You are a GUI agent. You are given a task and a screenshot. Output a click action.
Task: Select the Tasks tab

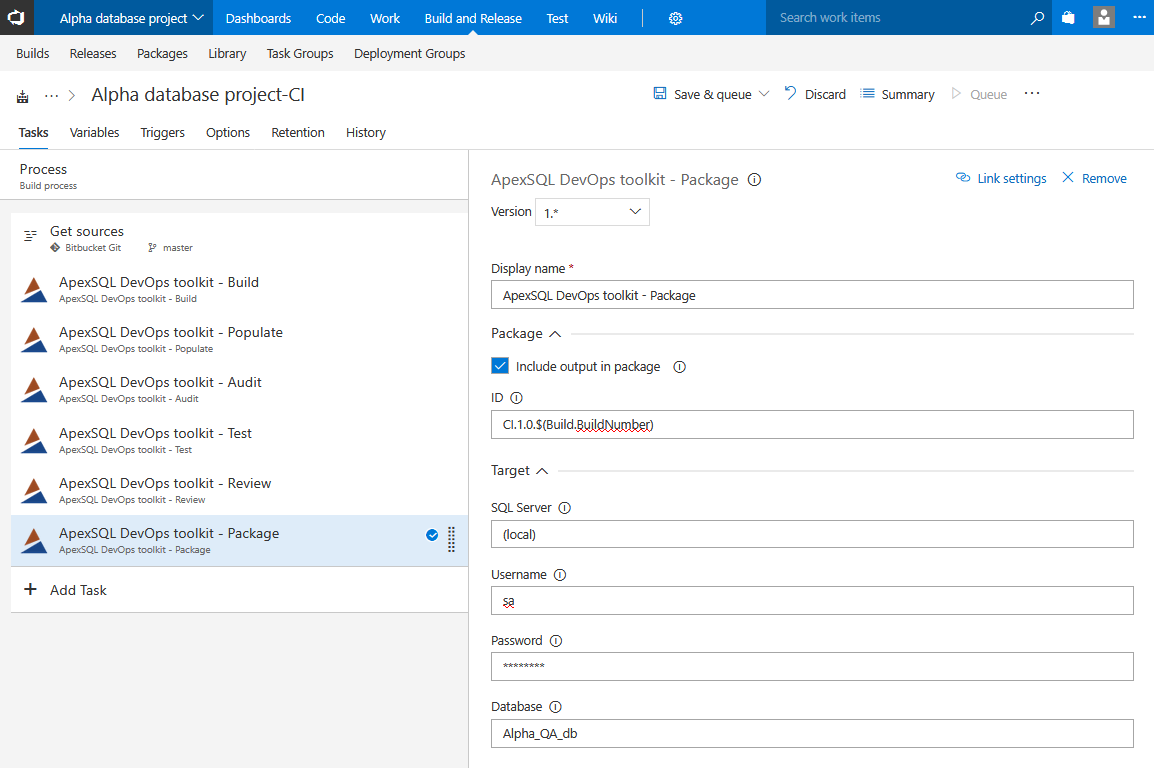click(33, 132)
